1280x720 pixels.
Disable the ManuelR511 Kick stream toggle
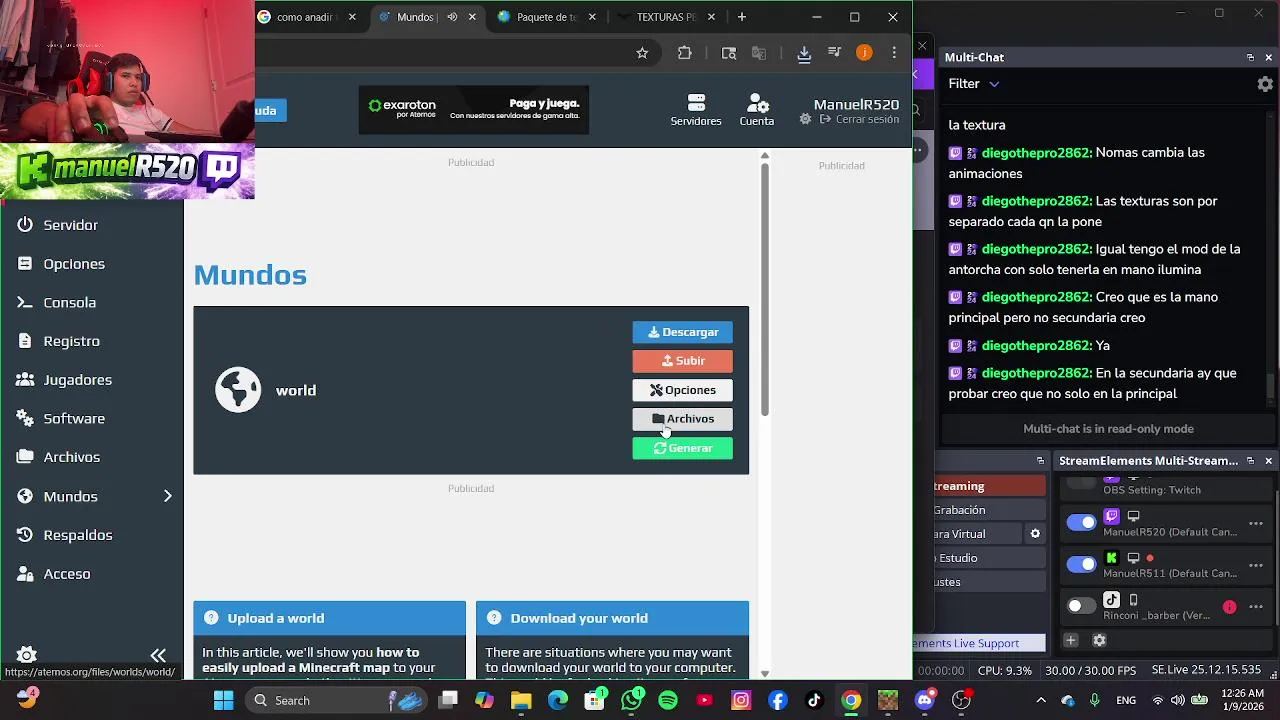(1081, 564)
